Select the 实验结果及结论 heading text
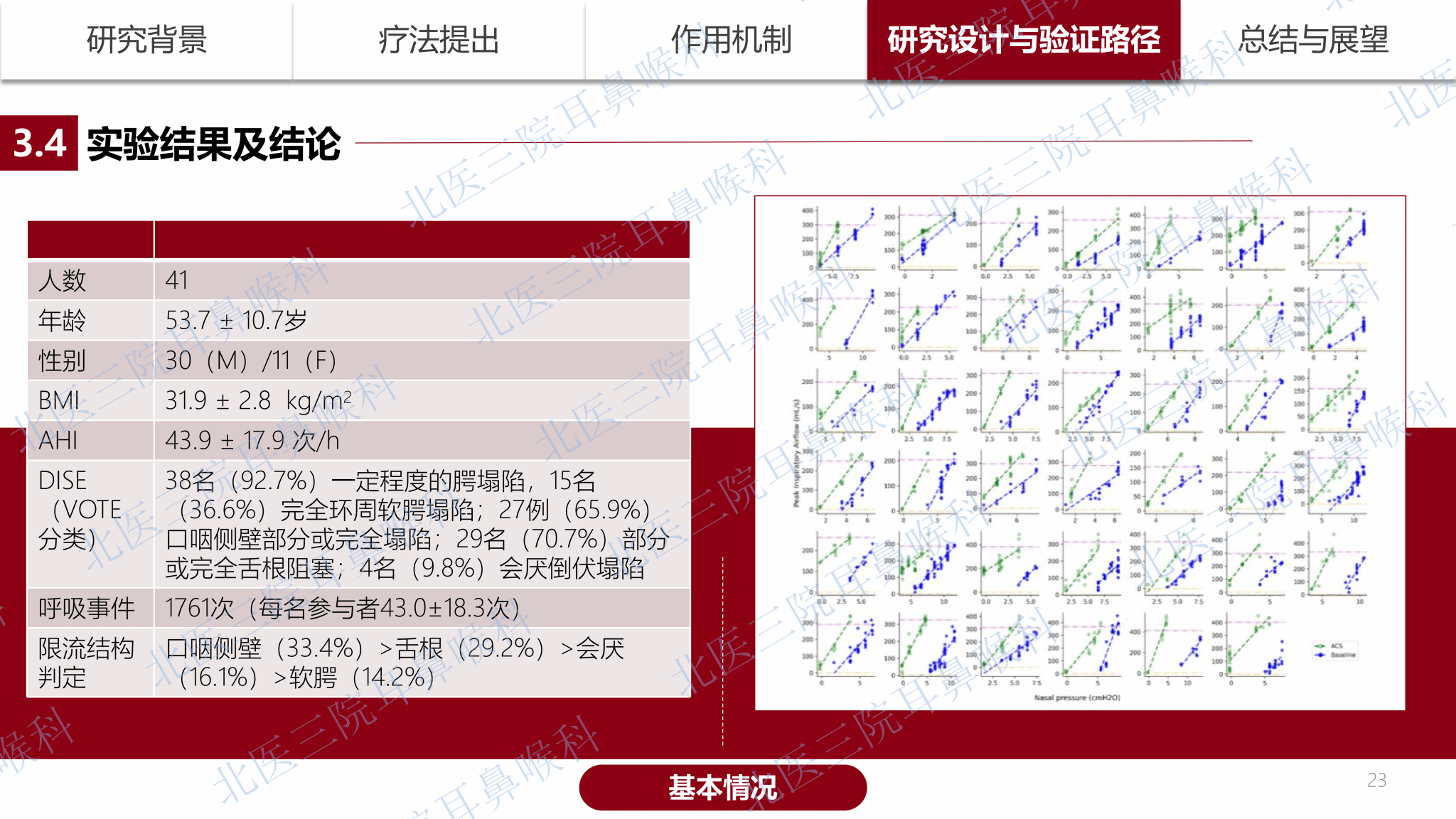The width and height of the screenshot is (1456, 819). tap(213, 144)
